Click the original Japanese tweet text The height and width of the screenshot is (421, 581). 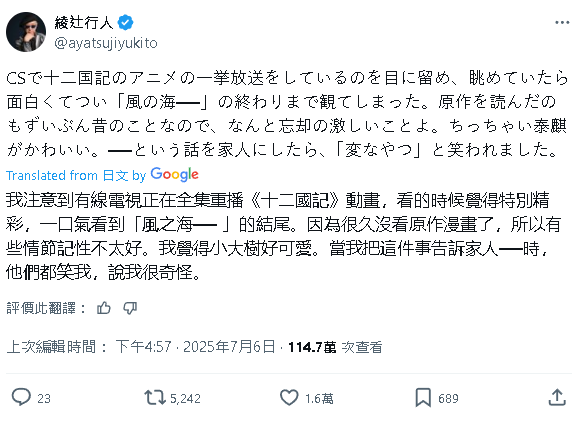[x=287, y=114]
